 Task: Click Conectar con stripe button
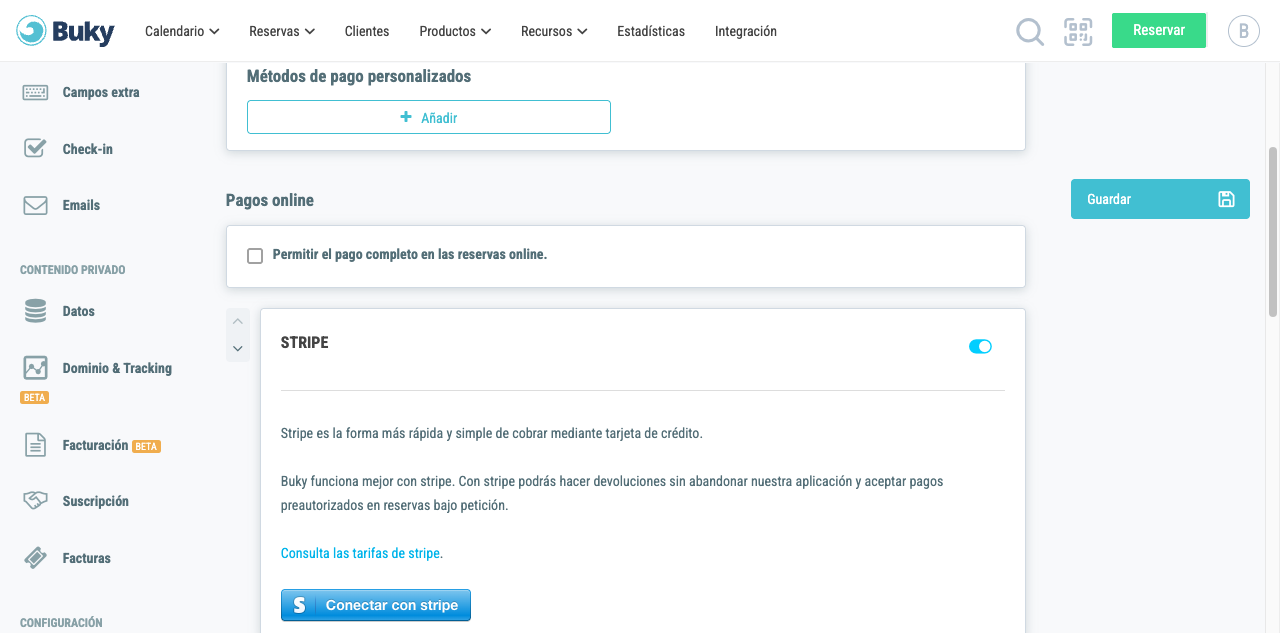[x=376, y=605]
